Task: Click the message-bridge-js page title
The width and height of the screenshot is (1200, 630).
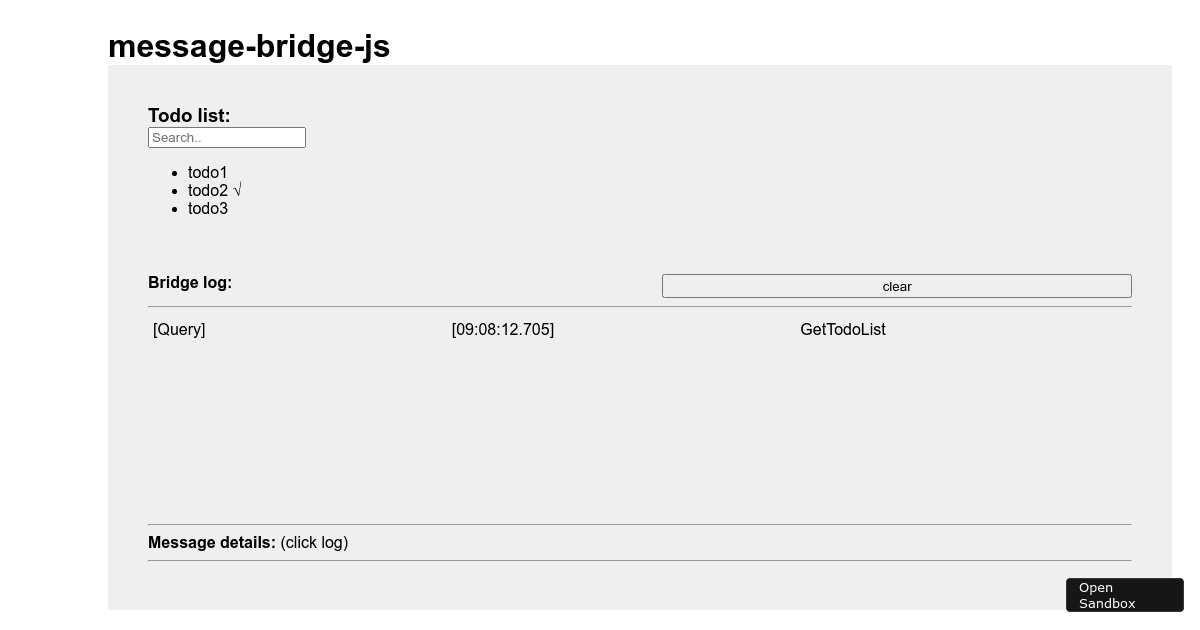Action: (x=249, y=46)
